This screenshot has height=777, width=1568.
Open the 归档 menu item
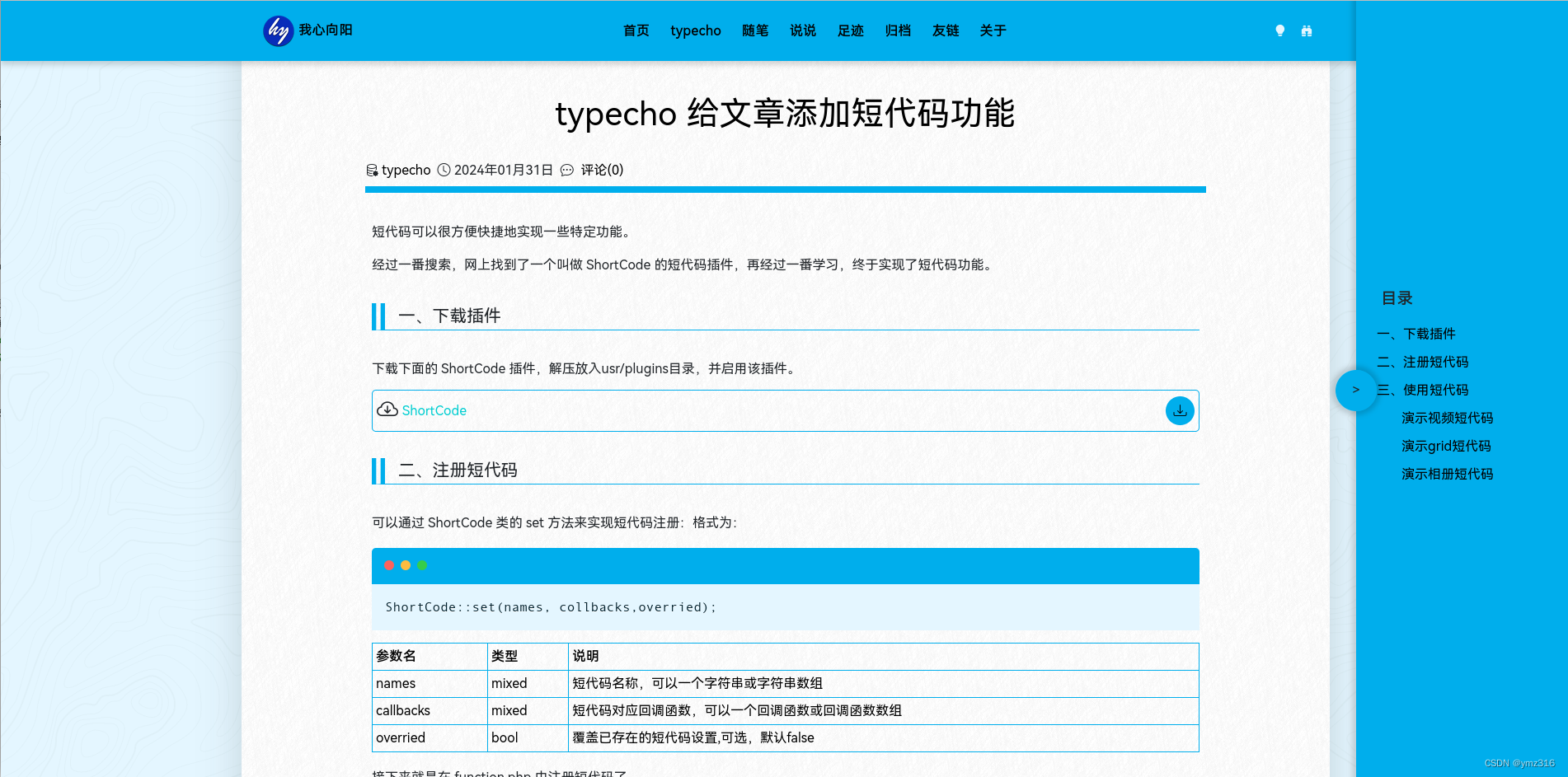click(898, 30)
